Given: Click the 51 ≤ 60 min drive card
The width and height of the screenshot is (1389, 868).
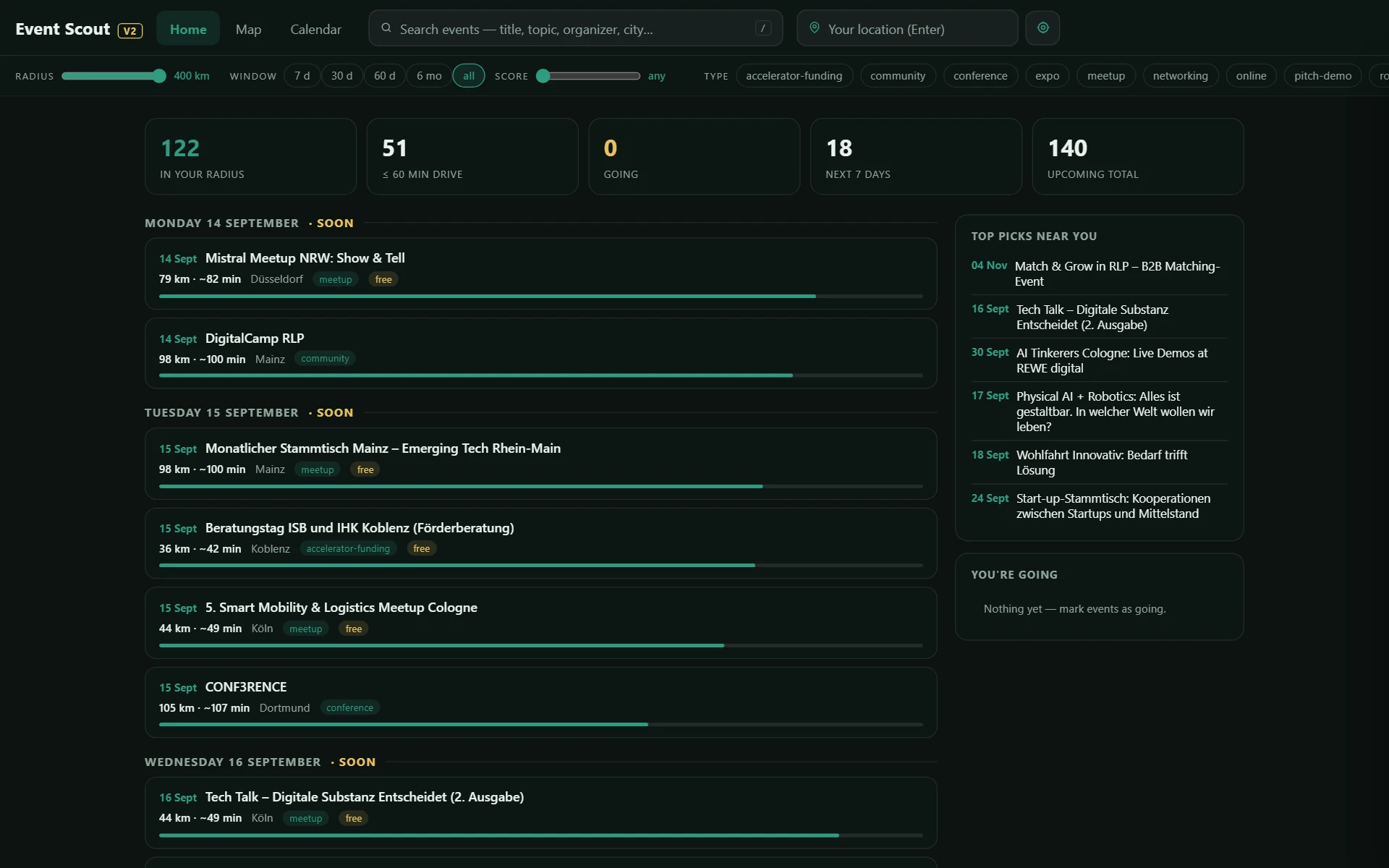Looking at the screenshot, I should [472, 156].
